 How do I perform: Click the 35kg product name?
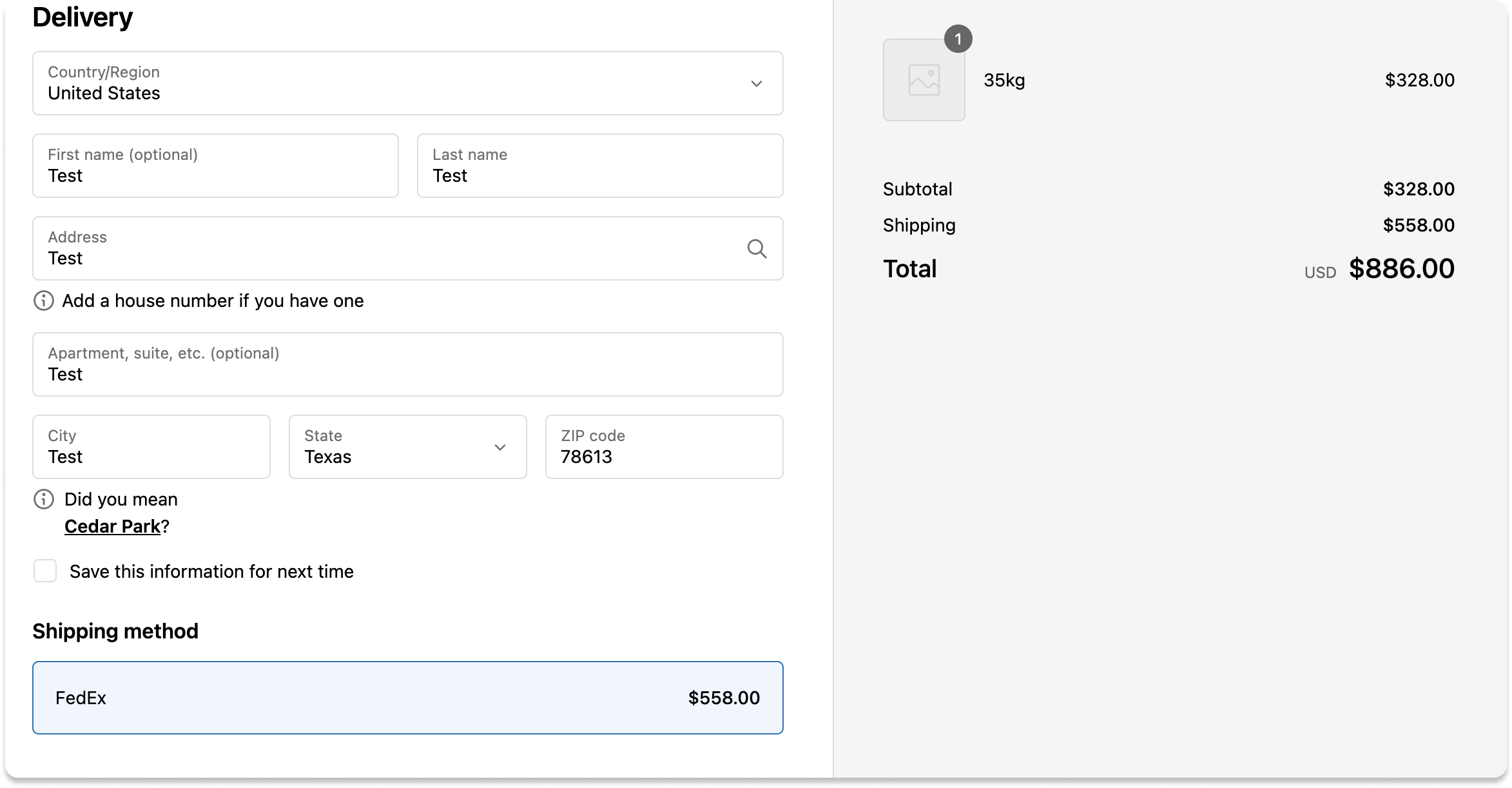click(1004, 81)
